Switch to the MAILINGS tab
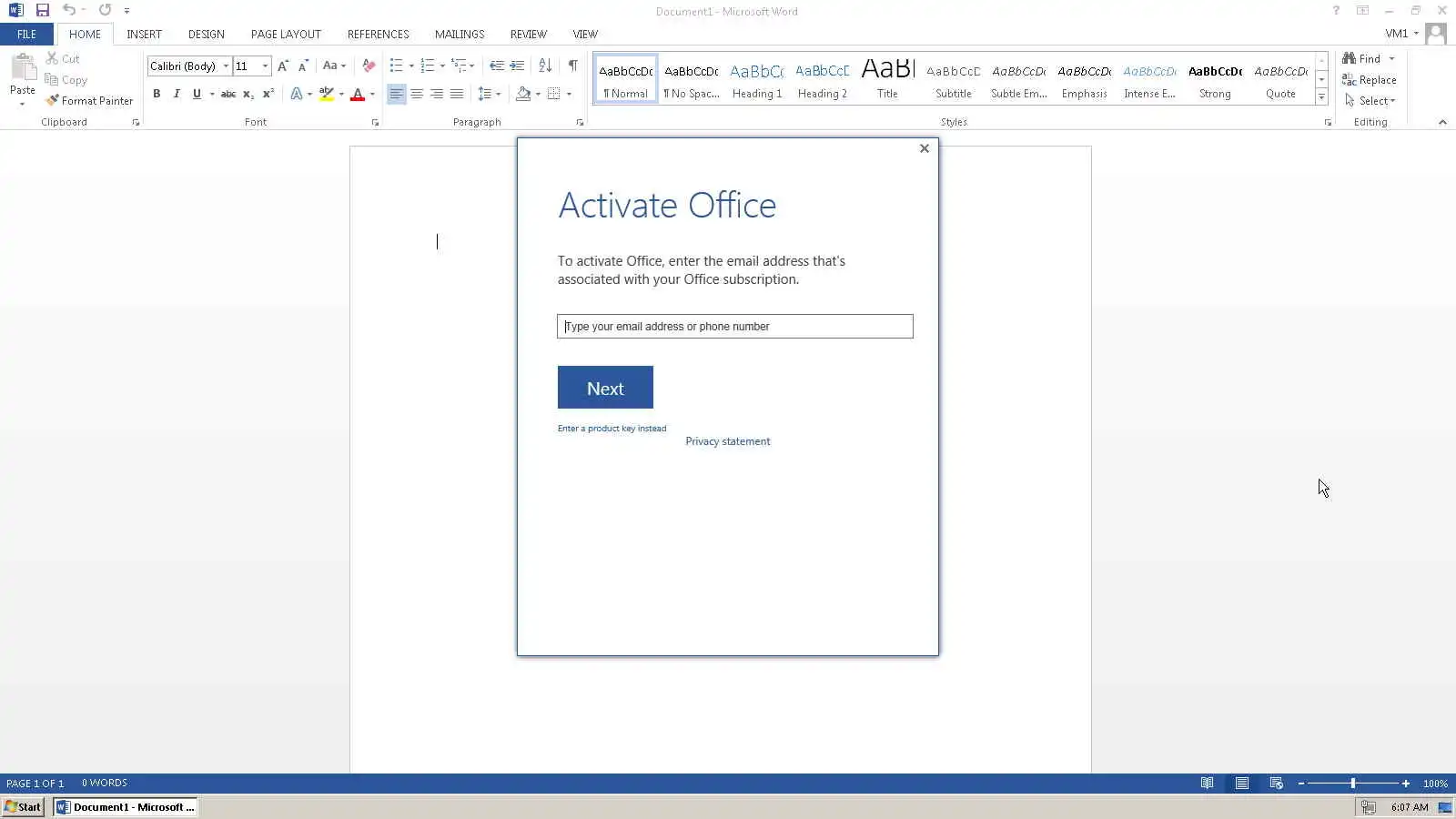This screenshot has width=1456, height=819. tap(460, 35)
